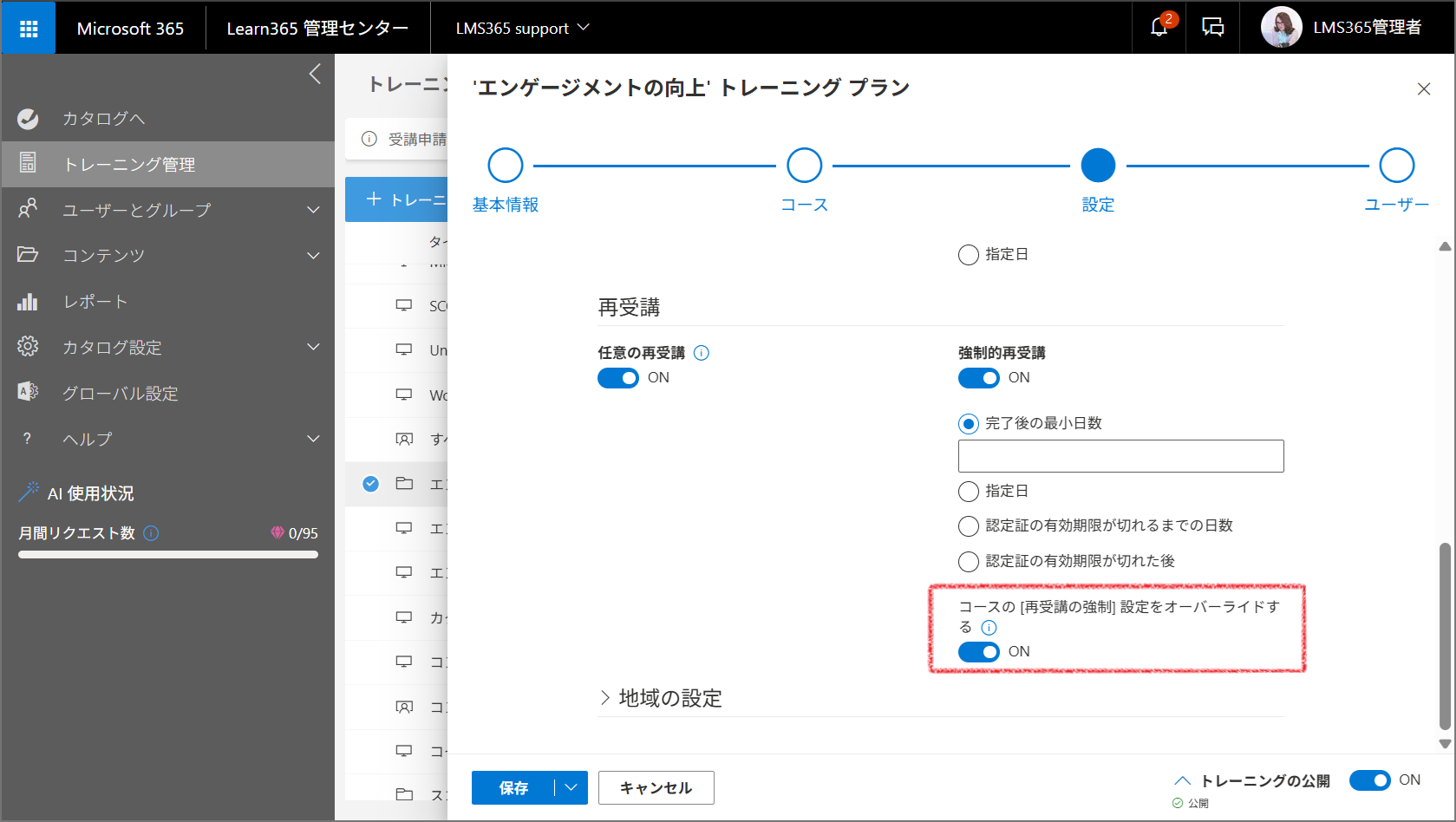The height and width of the screenshot is (822, 1456).
Task: Click the グローバル設定 icon
Action: pyautogui.click(x=28, y=392)
